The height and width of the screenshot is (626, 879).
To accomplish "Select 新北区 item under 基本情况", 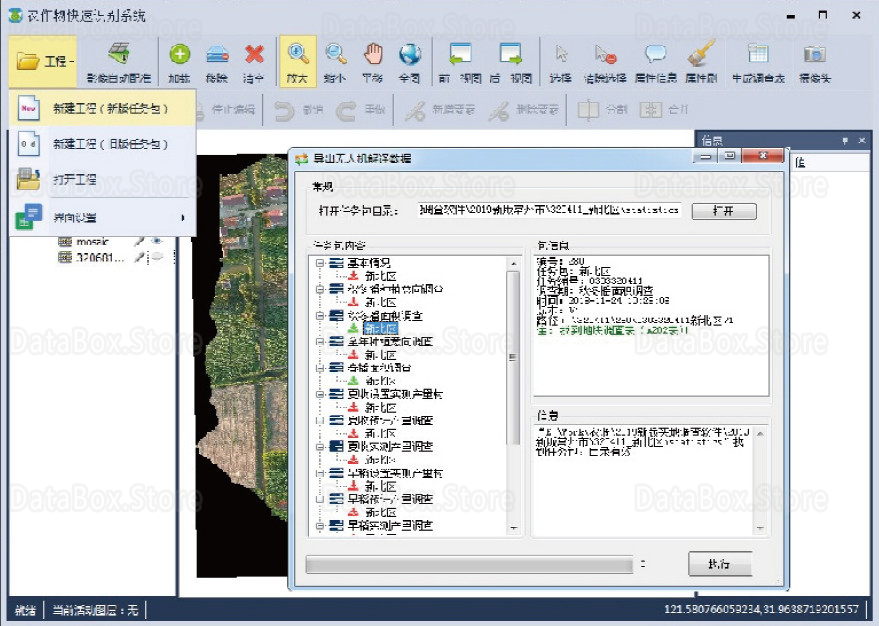I will [381, 276].
